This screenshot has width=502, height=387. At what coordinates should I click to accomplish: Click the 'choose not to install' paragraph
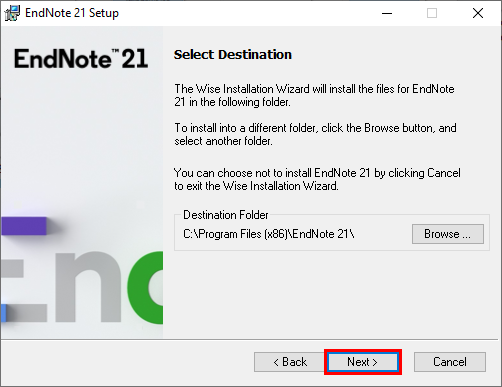pyautogui.click(x=317, y=179)
